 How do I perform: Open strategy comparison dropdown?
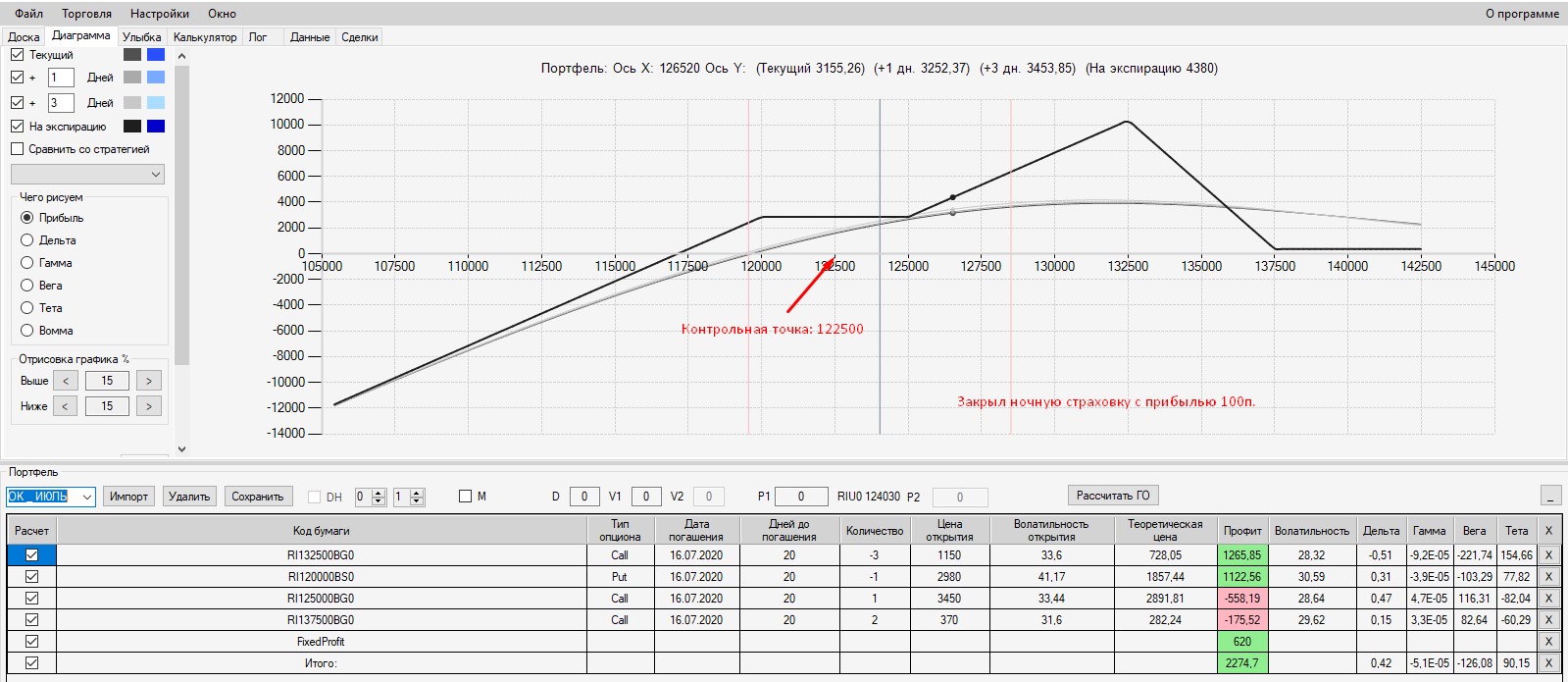(x=87, y=175)
